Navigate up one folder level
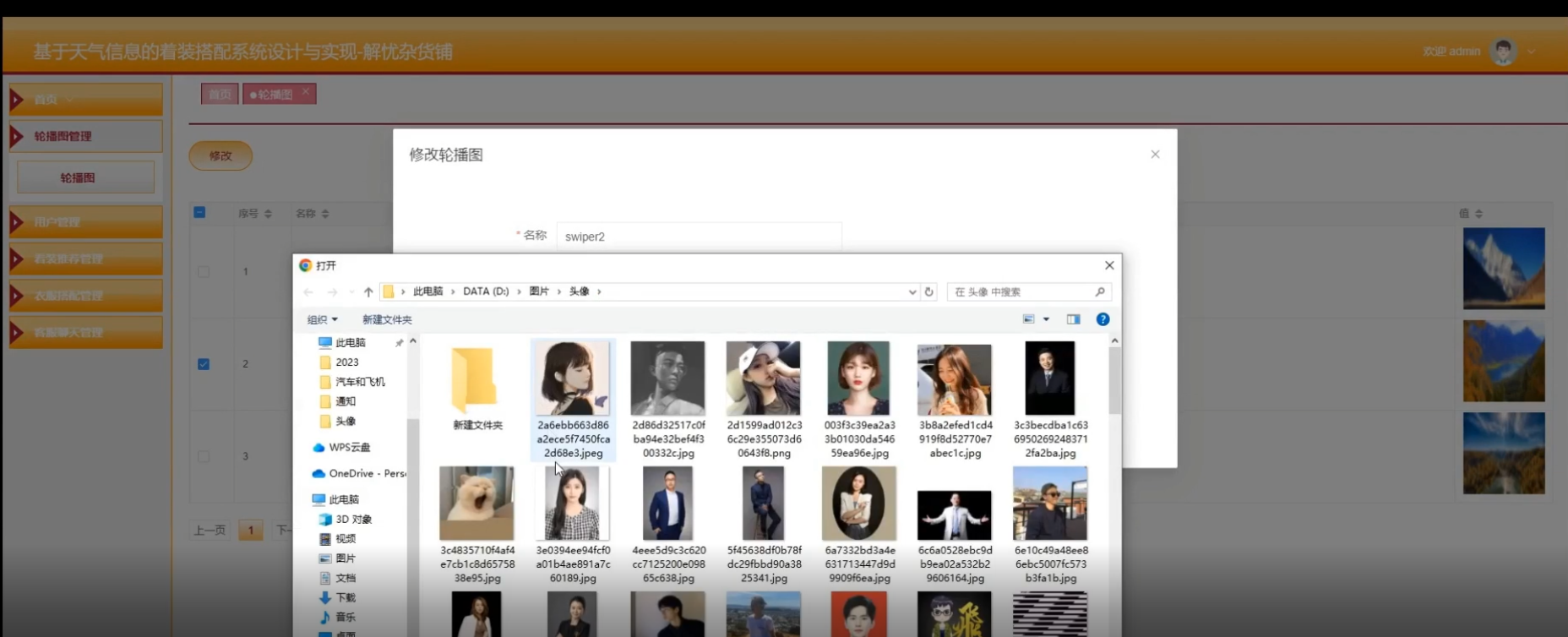The width and height of the screenshot is (1568, 637). coord(368,292)
